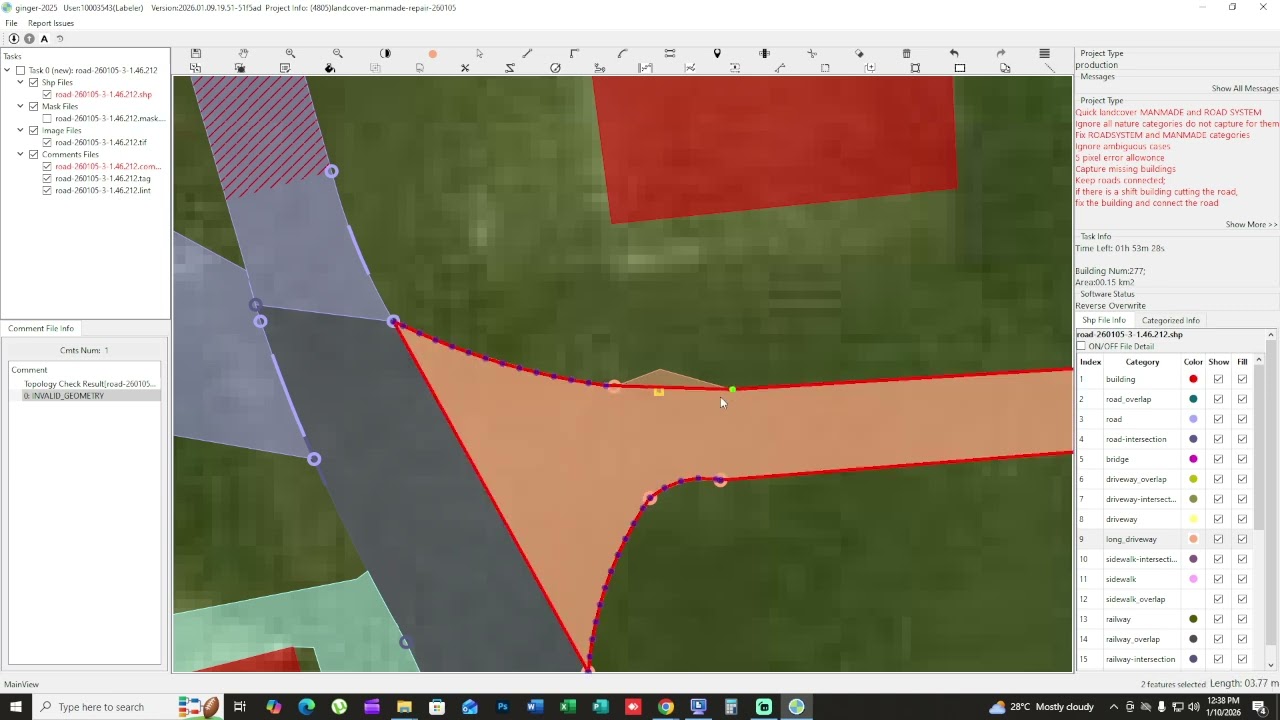Toggle Show checkbox for building row
This screenshot has height=720, width=1280.
[x=1218, y=379]
